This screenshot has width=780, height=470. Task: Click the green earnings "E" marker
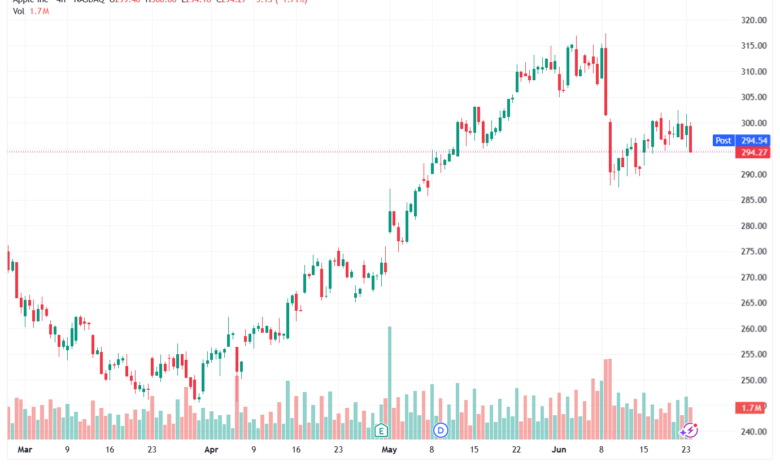pos(381,430)
